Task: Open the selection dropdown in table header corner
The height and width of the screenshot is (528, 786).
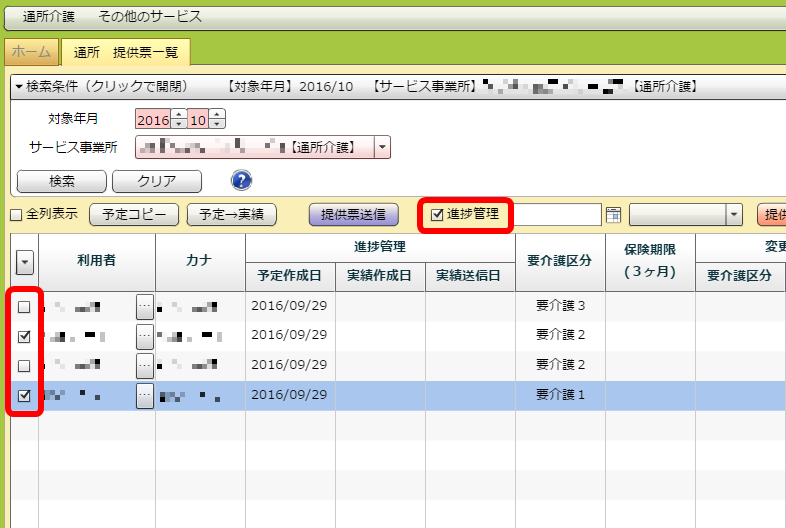Action: tap(24, 262)
